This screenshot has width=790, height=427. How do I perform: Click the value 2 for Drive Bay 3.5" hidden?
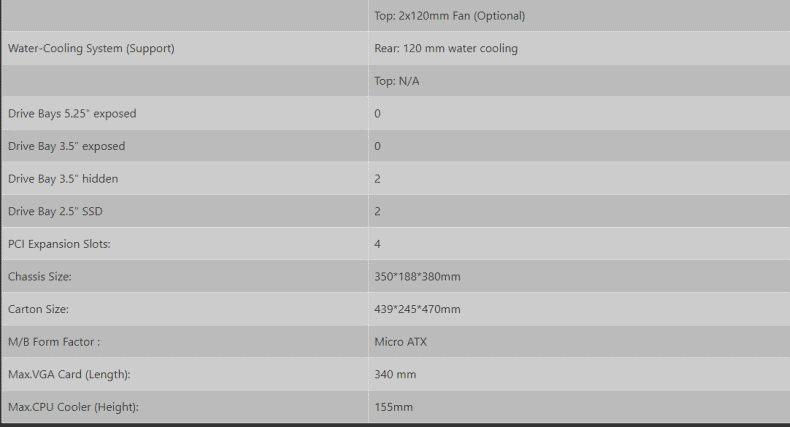coord(378,179)
